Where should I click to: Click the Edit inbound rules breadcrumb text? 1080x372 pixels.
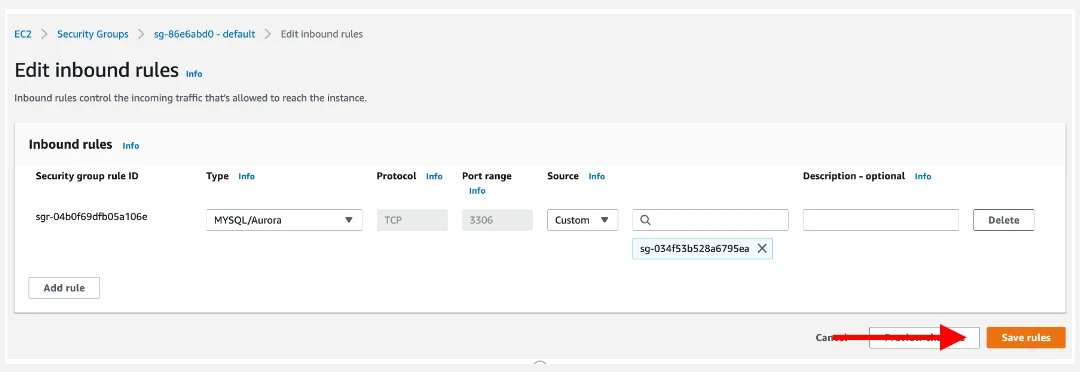tap(322, 34)
